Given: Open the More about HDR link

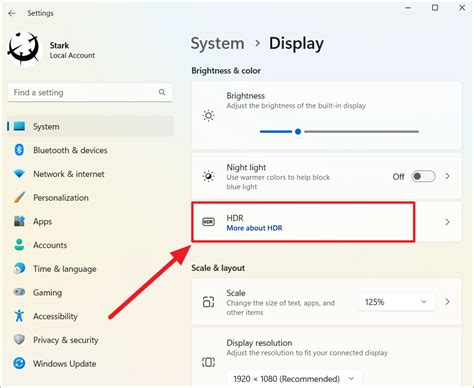Looking at the screenshot, I should click(254, 228).
